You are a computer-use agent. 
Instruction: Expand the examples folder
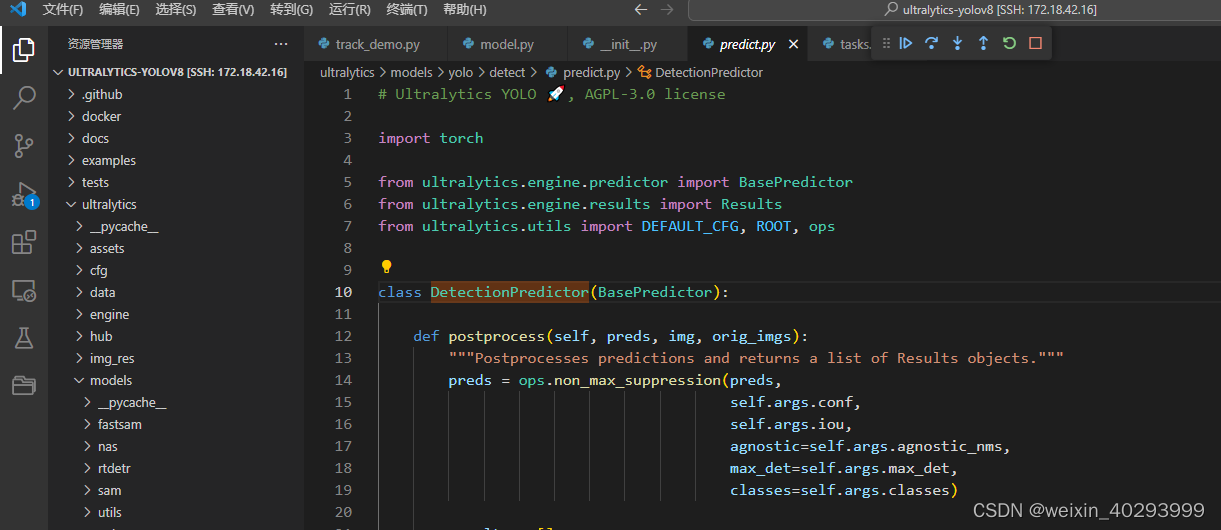(175, 160)
